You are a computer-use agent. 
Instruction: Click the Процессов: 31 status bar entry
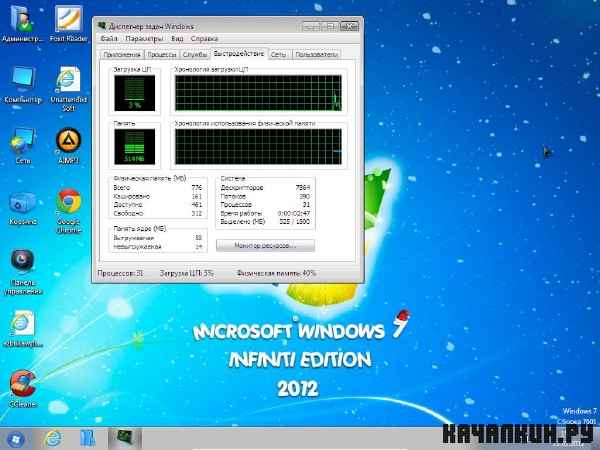point(120,273)
